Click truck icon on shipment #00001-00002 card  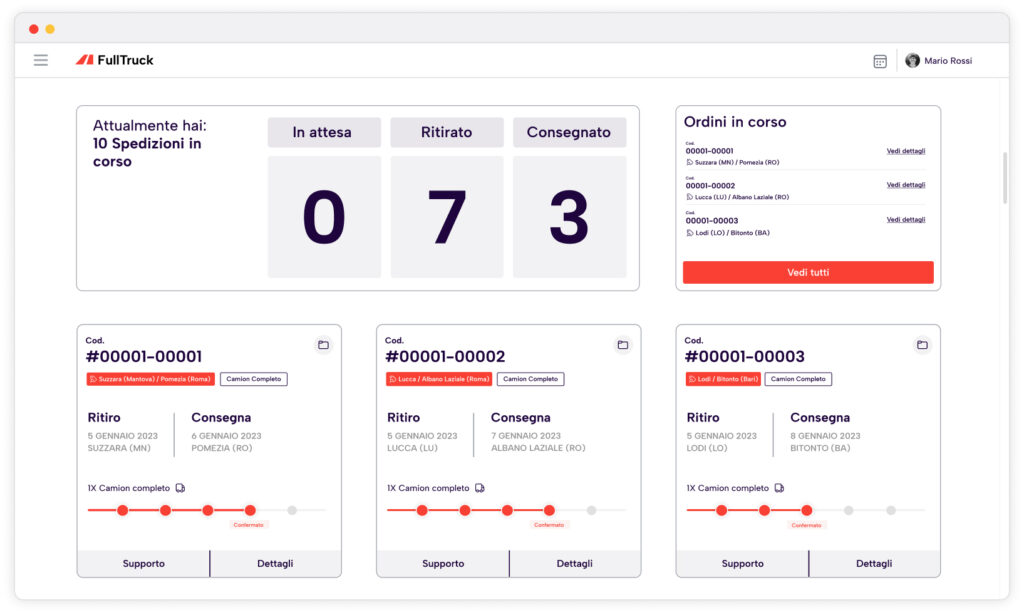[x=480, y=488]
